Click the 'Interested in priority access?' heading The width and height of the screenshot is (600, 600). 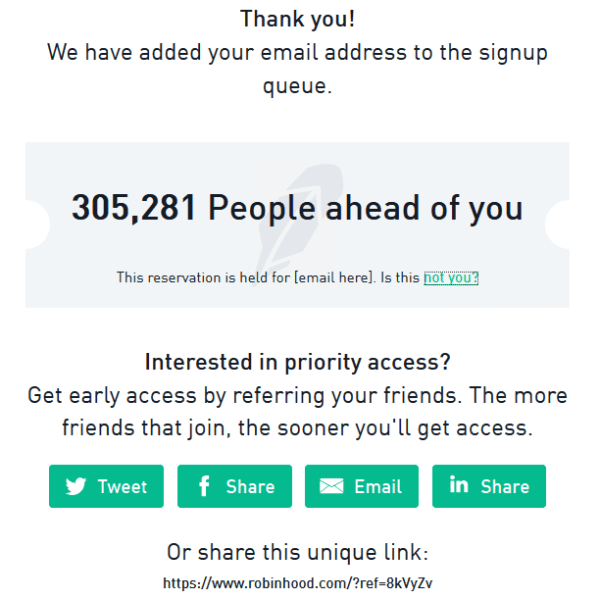pyautogui.click(x=297, y=362)
